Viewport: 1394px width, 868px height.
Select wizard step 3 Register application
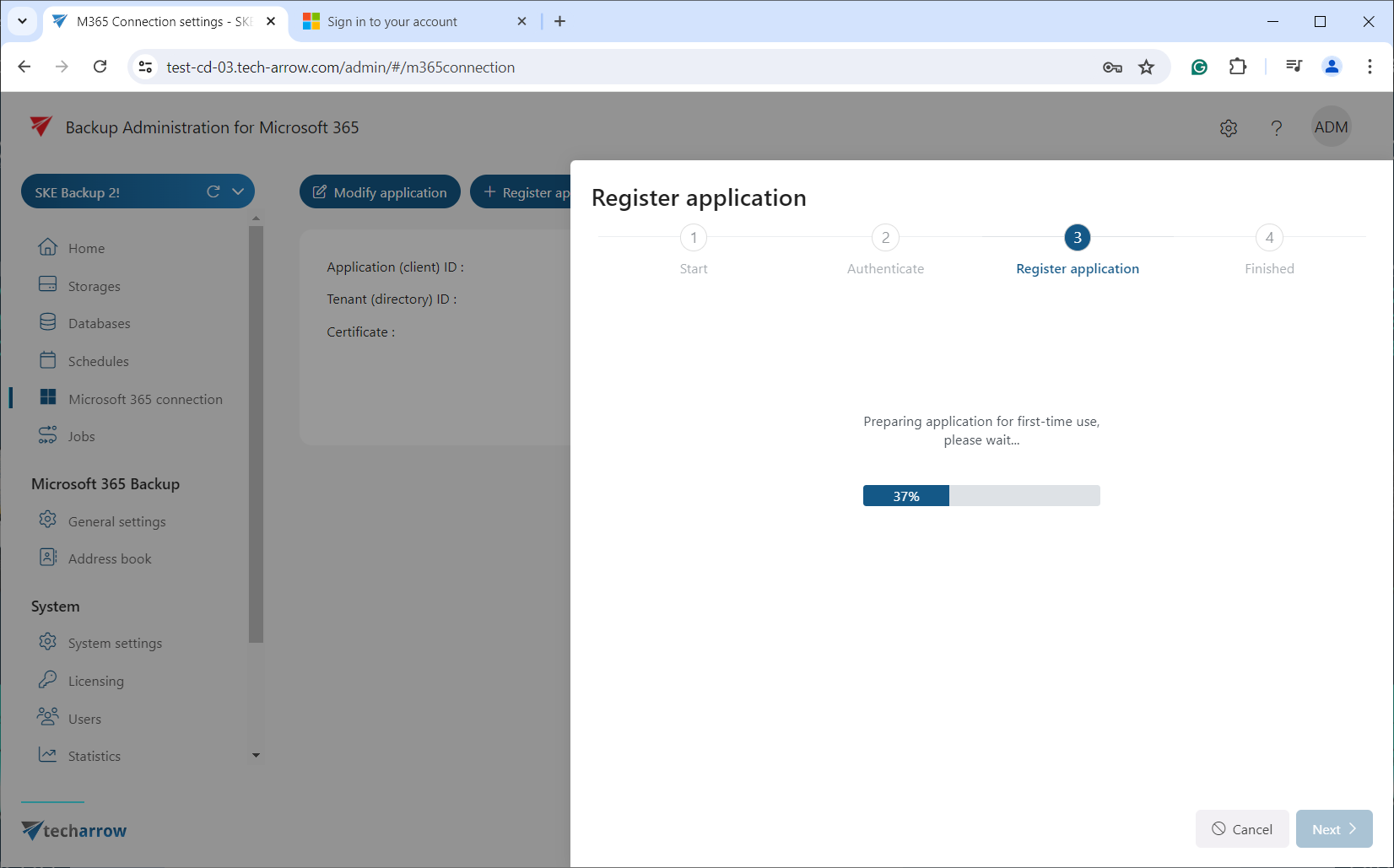(1078, 238)
